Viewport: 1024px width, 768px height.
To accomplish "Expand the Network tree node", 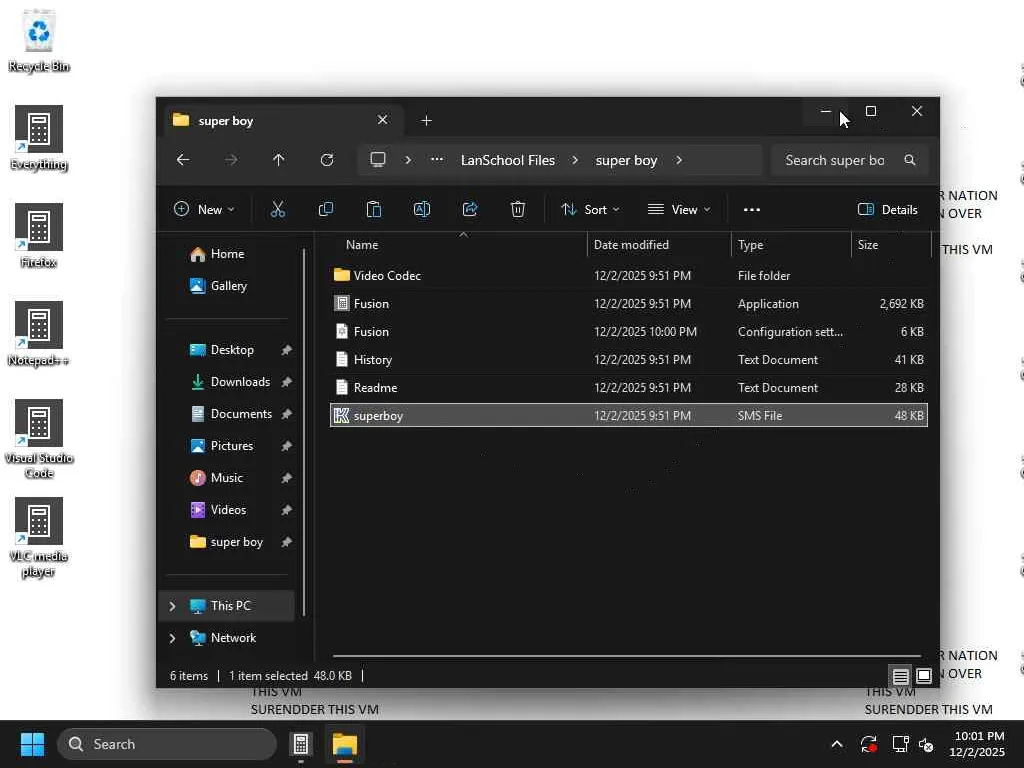I will (172, 638).
